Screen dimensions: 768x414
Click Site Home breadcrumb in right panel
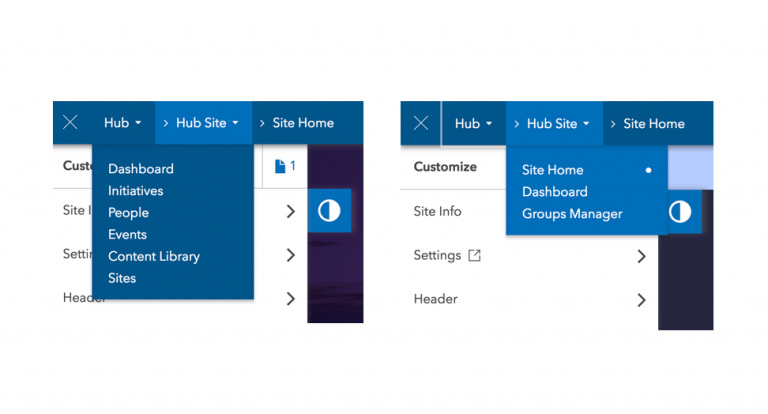pyautogui.click(x=654, y=124)
